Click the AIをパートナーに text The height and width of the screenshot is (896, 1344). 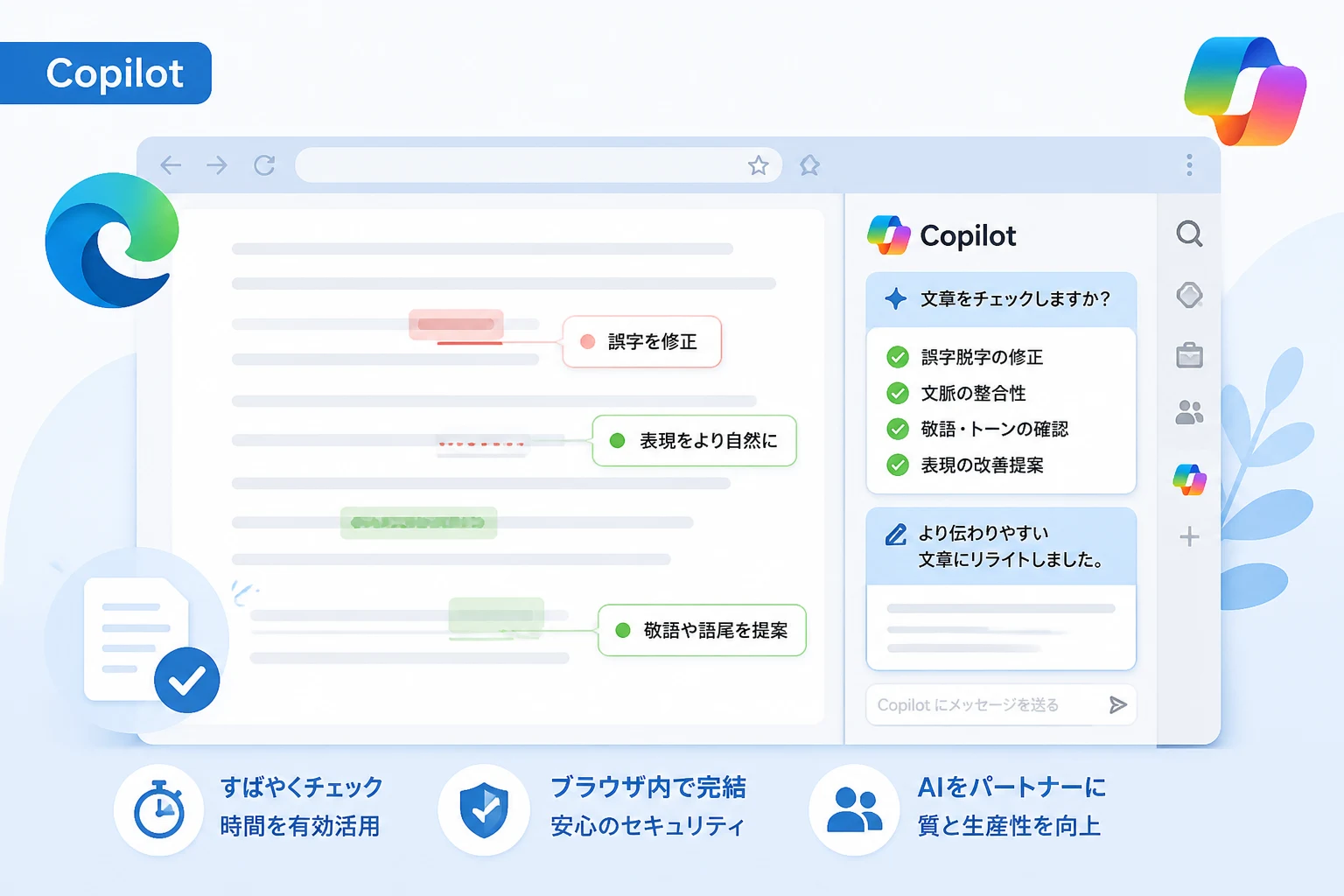click(x=1011, y=787)
